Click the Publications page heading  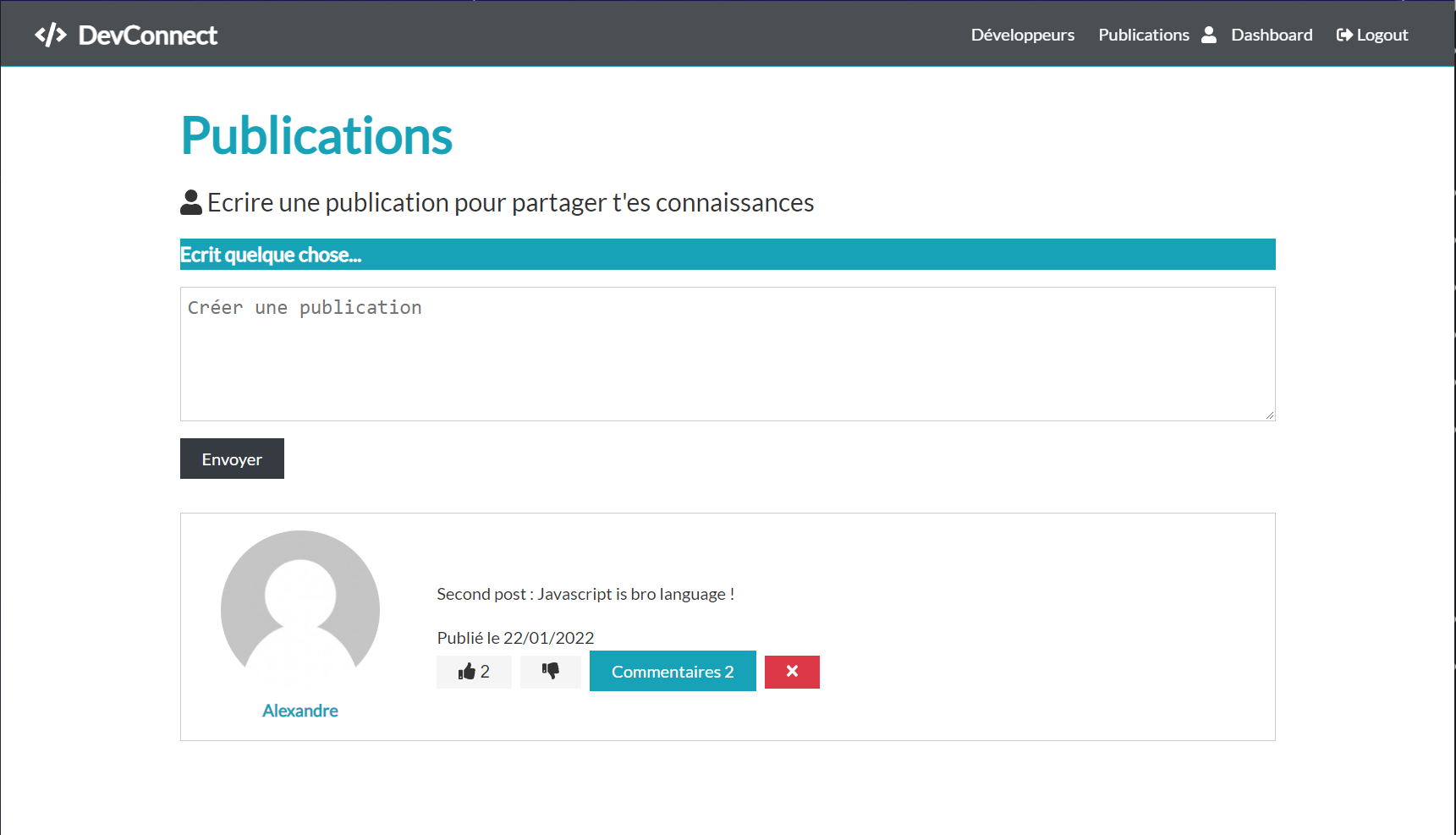coord(316,135)
